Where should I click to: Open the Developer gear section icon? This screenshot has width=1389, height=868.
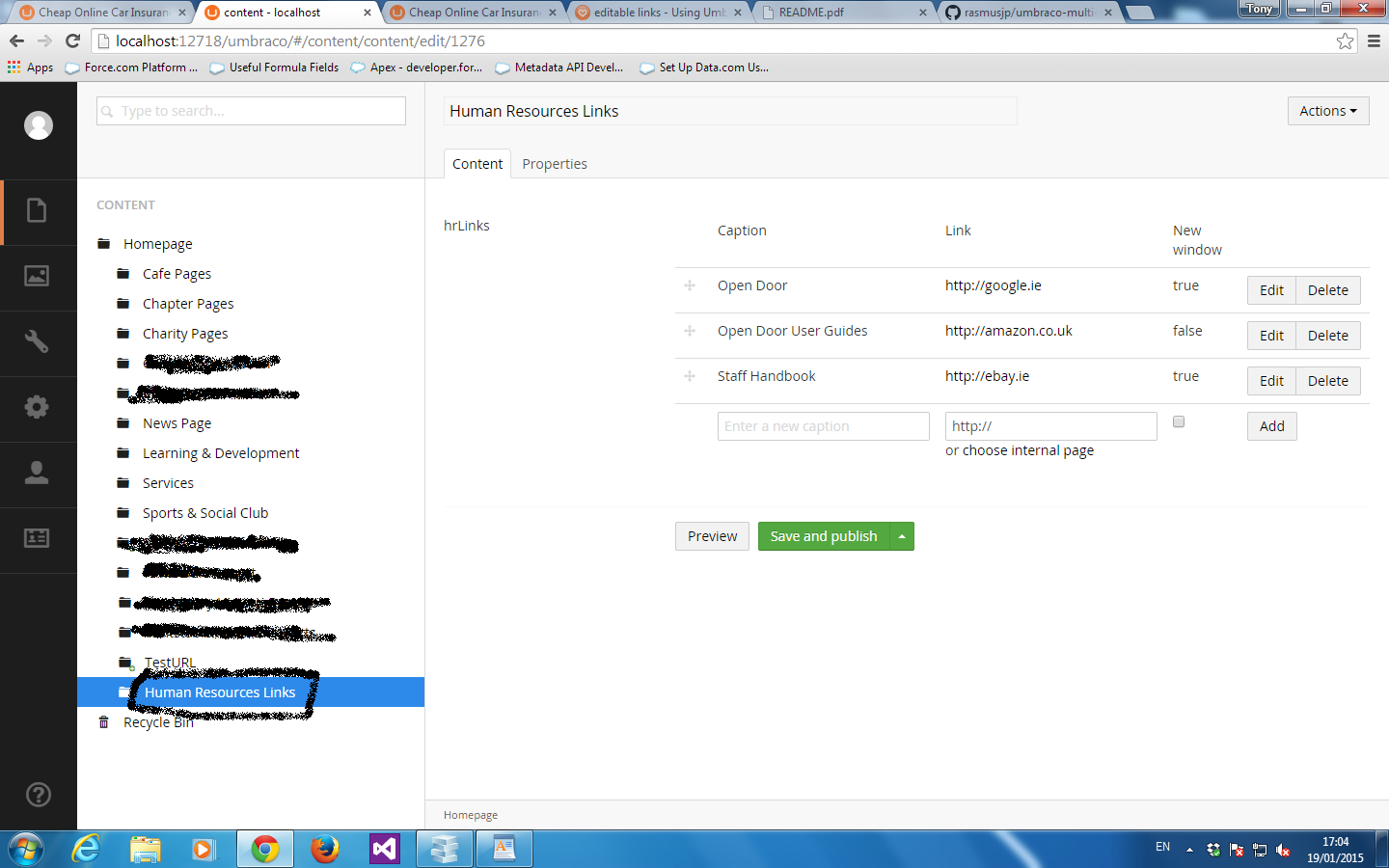click(x=37, y=408)
